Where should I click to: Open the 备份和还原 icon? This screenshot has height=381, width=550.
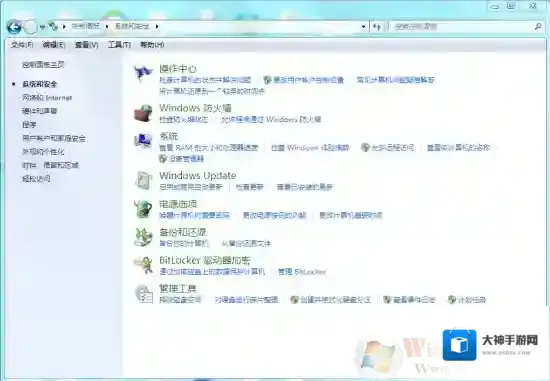click(x=143, y=237)
